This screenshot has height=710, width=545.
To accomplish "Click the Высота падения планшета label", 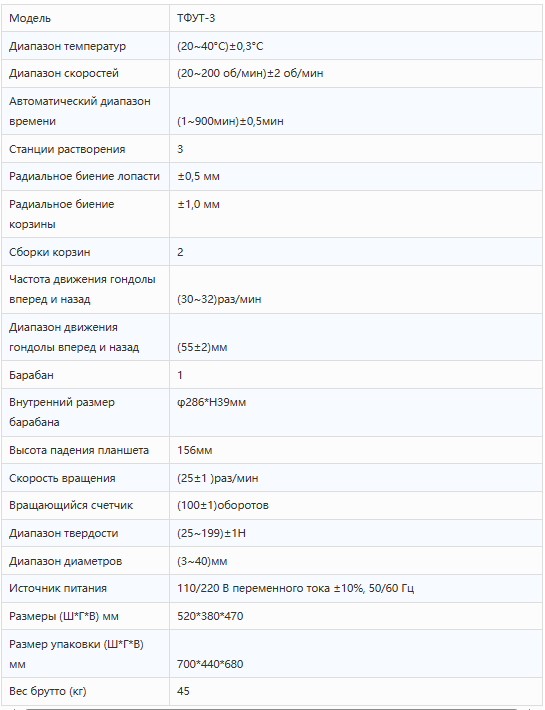I will 79,450.
